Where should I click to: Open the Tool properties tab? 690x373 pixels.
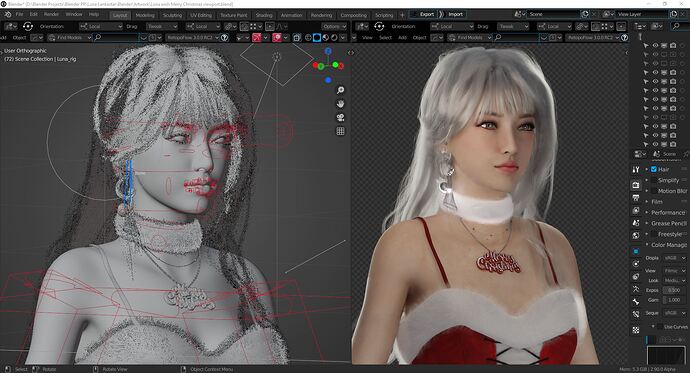[x=636, y=169]
